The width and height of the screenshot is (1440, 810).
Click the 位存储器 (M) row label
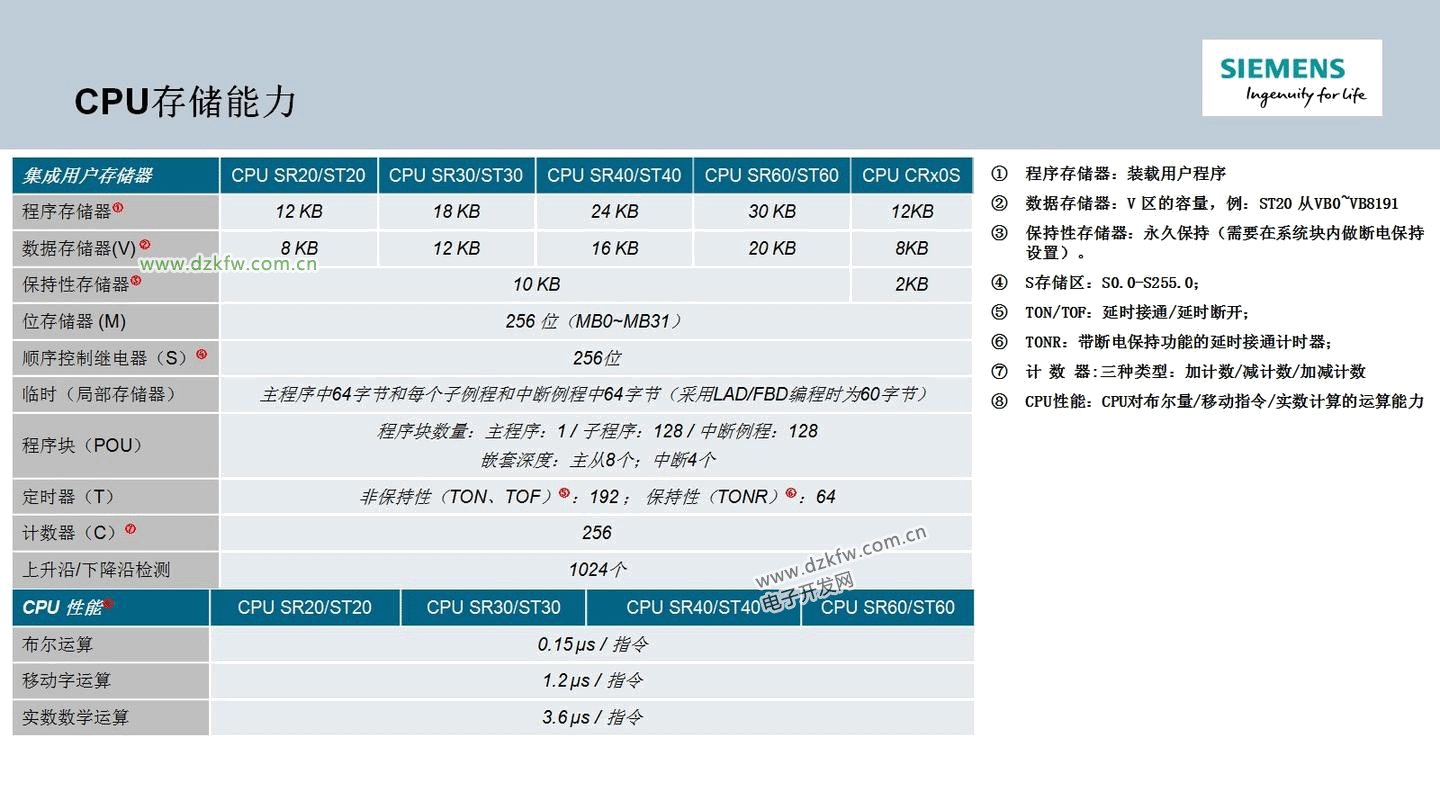[74, 321]
